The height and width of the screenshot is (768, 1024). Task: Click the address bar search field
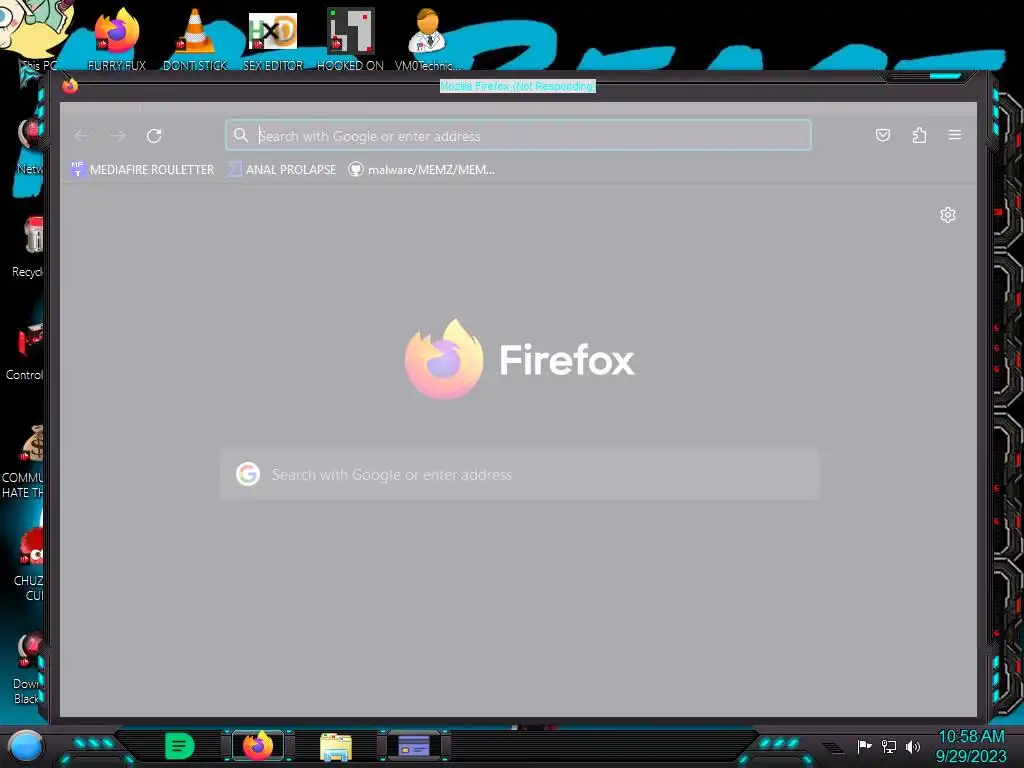pyautogui.click(x=519, y=135)
